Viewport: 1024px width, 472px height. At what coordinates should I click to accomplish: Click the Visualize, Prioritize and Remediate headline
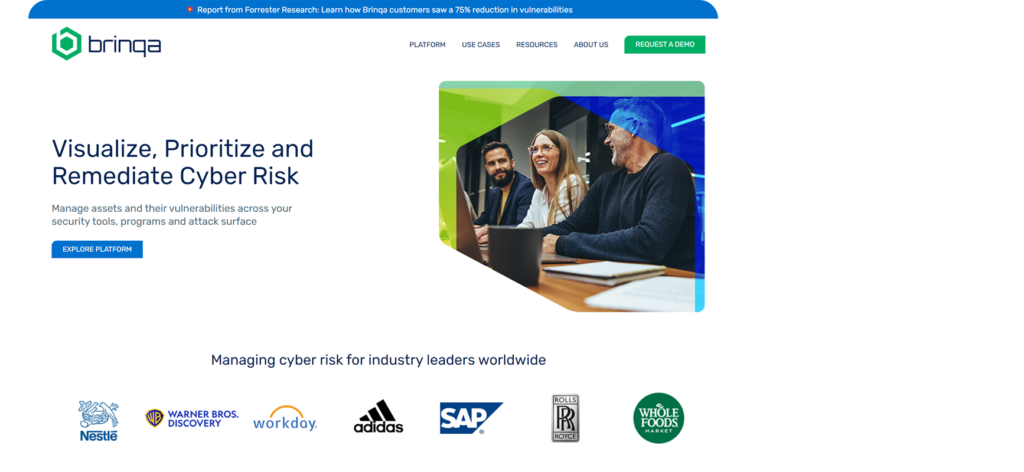(183, 163)
